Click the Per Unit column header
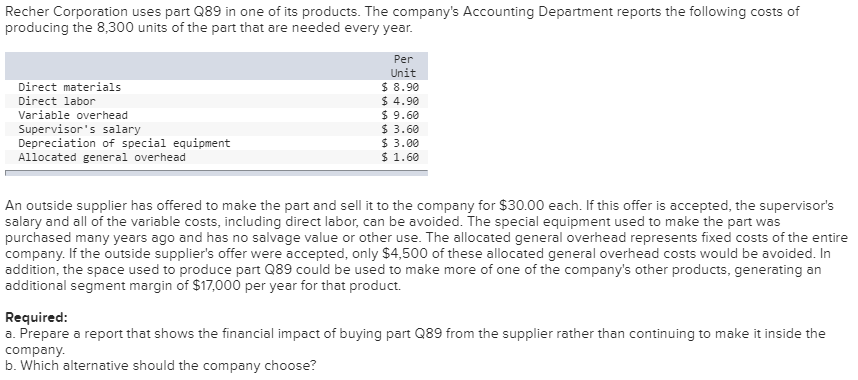This screenshot has width=858, height=380. 403,66
